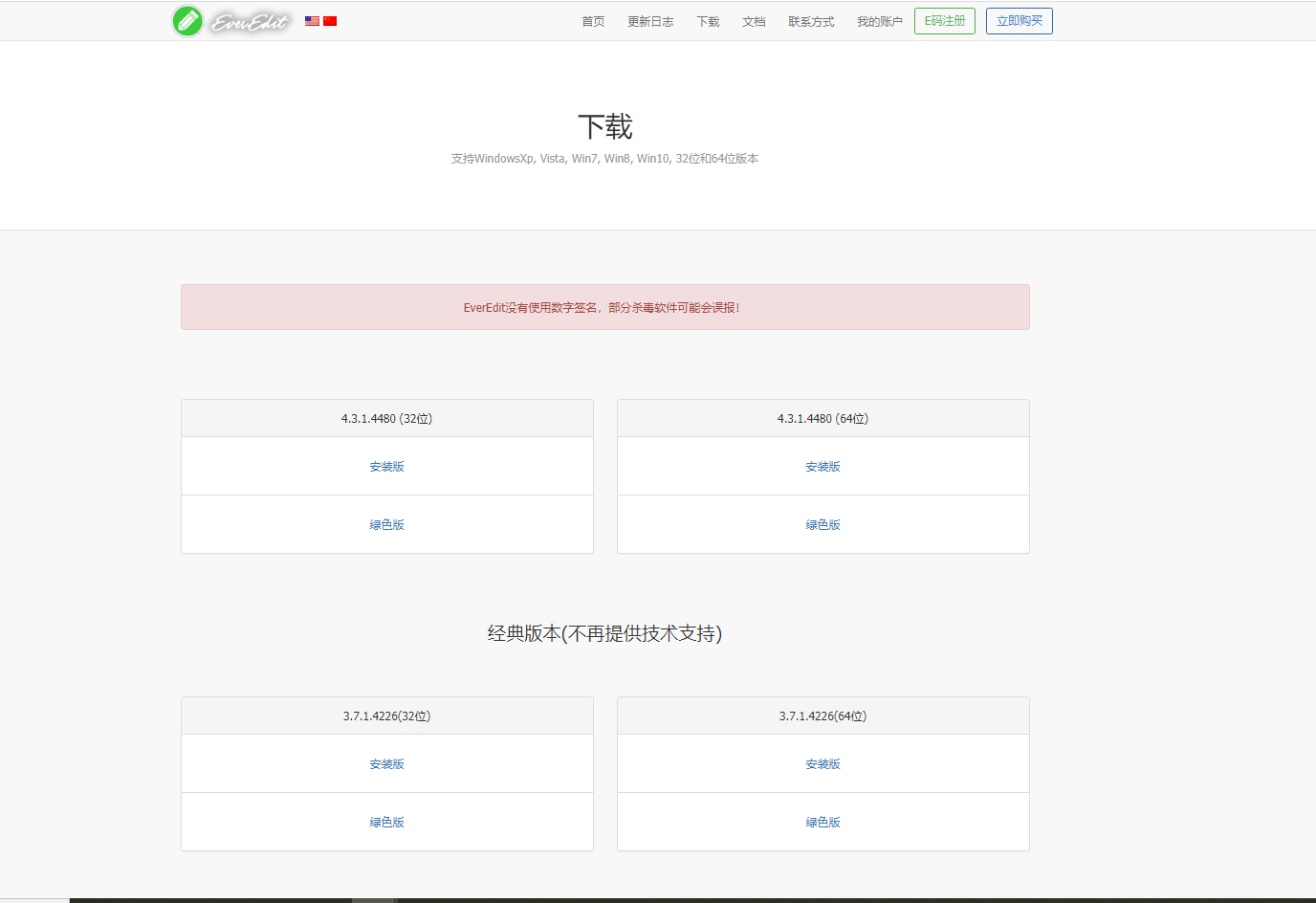
Task: Download 安装版 of 4.3.1.4480 64位
Action: coord(822,466)
